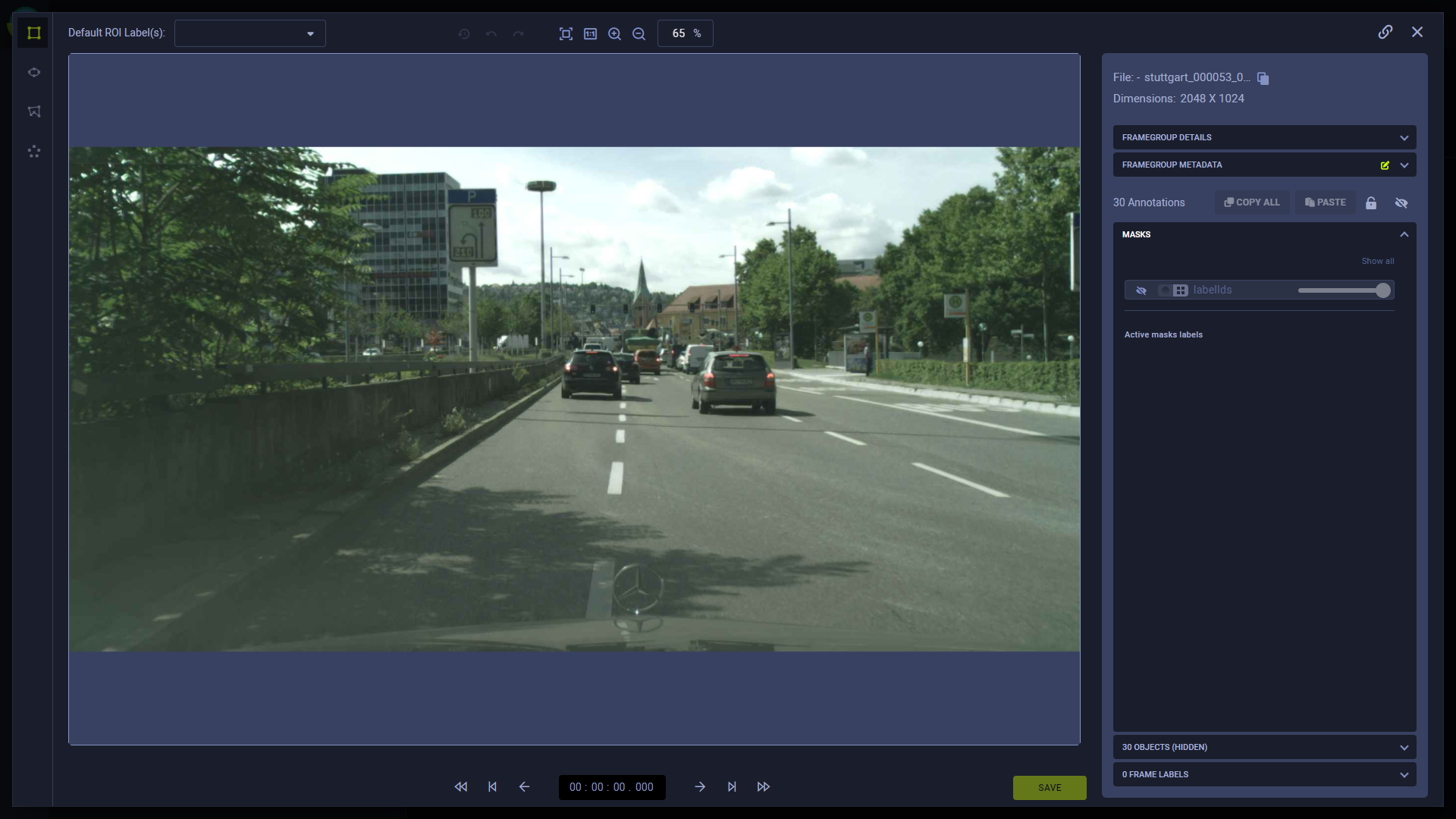
Task: Edit framegroup metadata with pencil icon
Action: tap(1385, 165)
